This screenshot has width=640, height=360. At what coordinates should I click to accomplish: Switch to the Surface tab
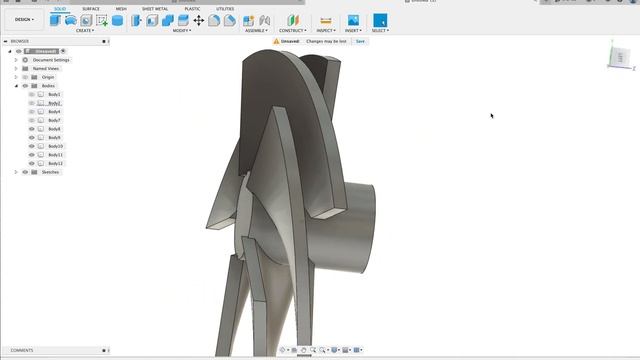tap(91, 9)
